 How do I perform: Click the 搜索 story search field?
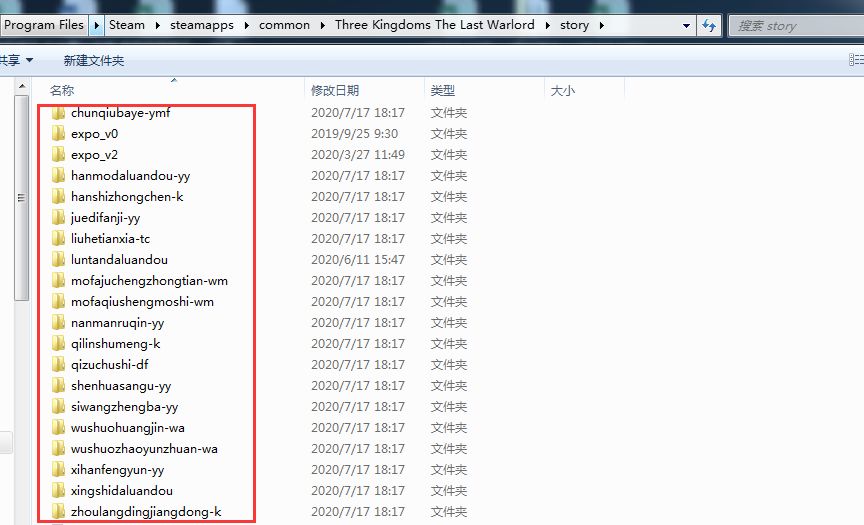(797, 26)
